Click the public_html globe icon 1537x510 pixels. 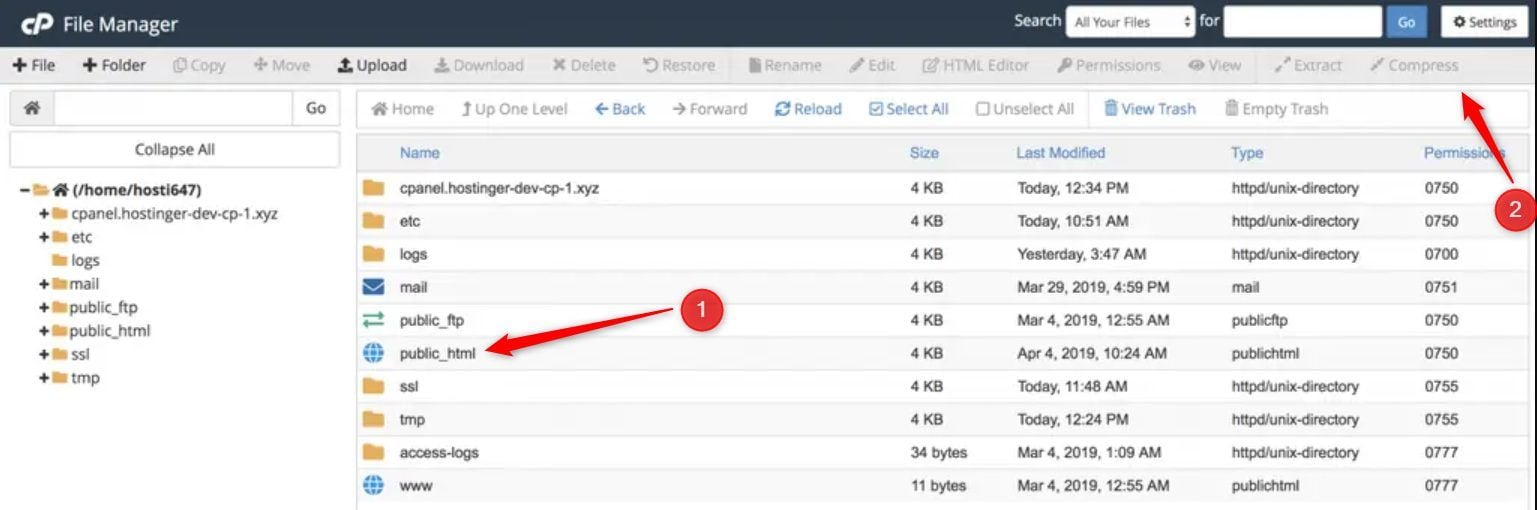tap(374, 353)
